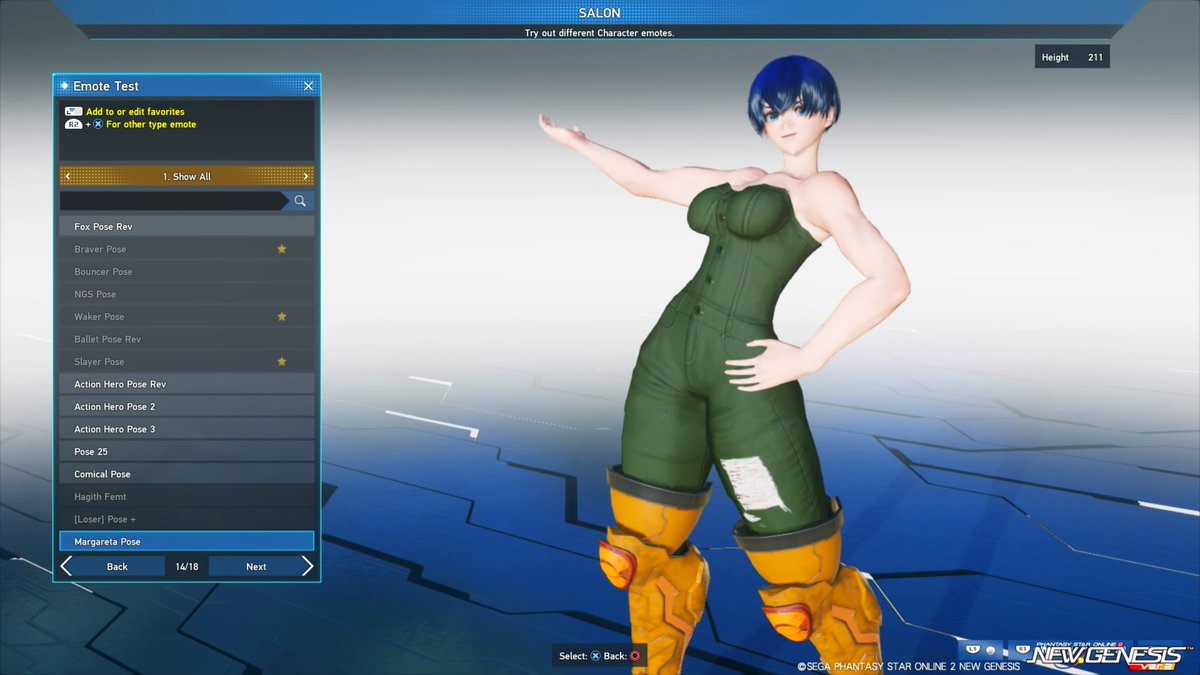Choose Action Hero Pose 3

coord(187,429)
